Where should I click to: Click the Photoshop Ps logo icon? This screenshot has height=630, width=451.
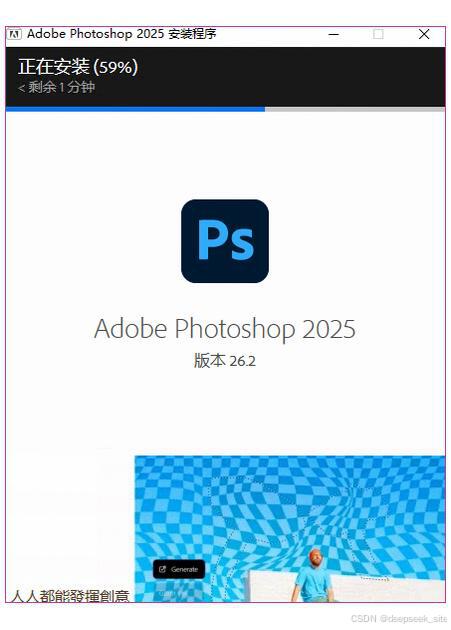click(225, 241)
